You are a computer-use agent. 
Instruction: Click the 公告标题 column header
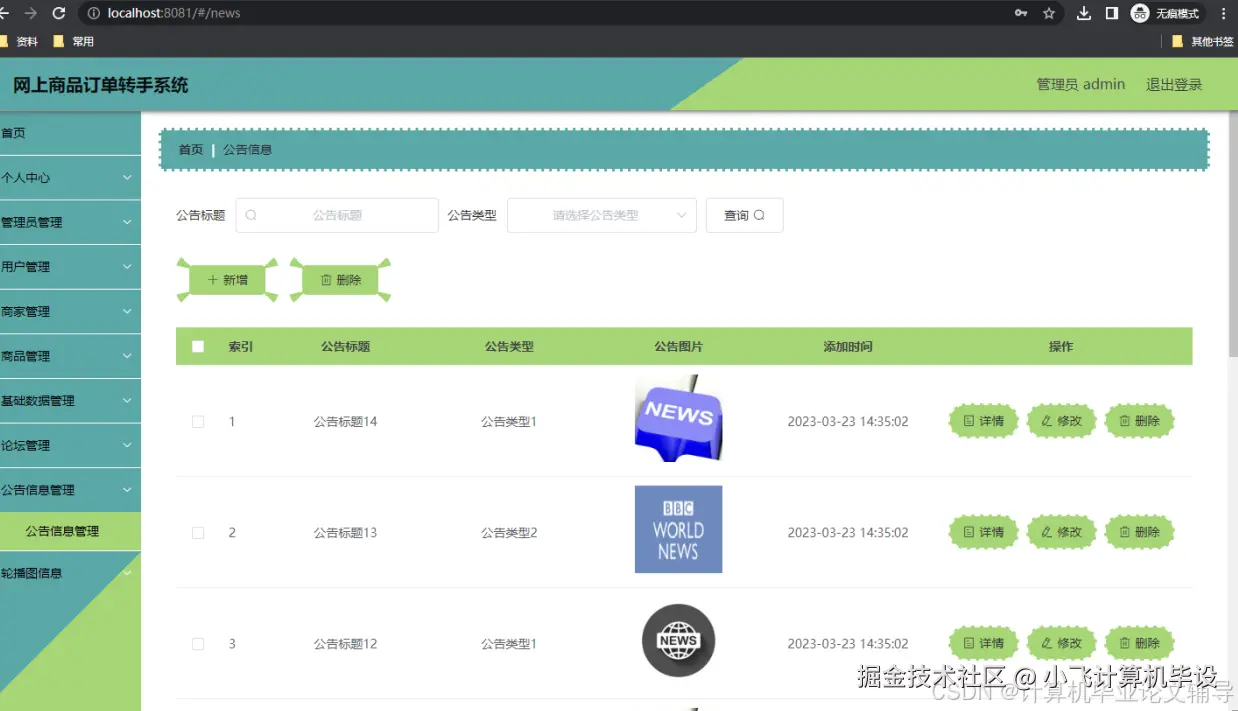point(345,346)
